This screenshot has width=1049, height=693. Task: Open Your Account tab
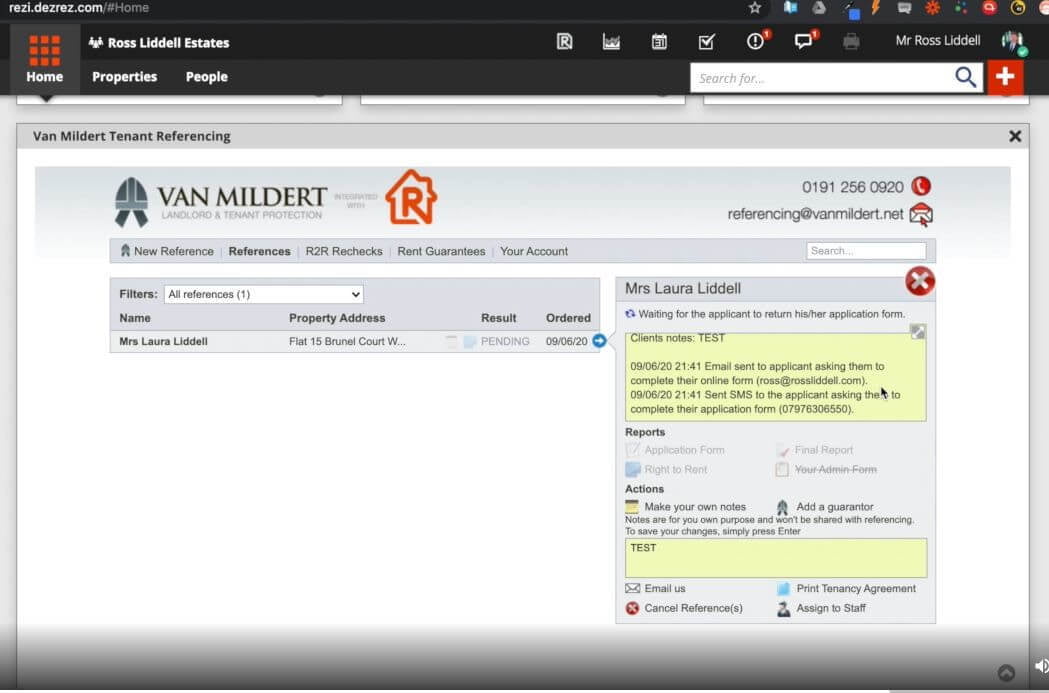[x=534, y=251]
